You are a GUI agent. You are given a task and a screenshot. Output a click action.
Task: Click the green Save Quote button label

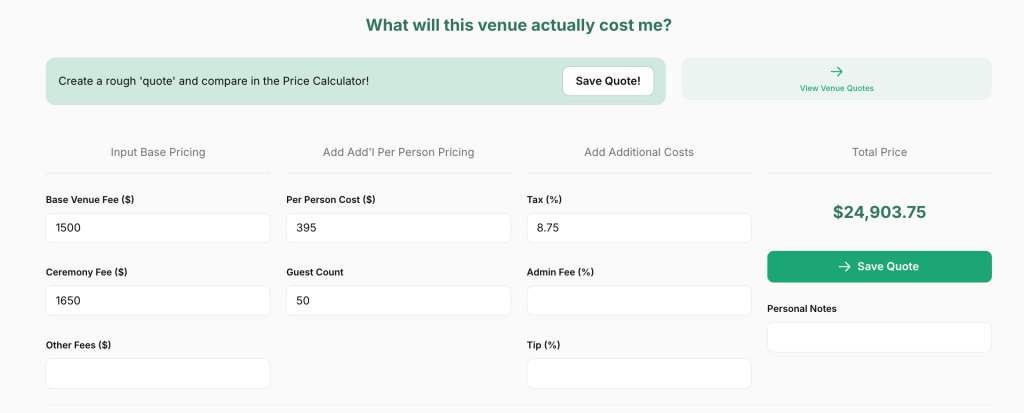(887, 266)
